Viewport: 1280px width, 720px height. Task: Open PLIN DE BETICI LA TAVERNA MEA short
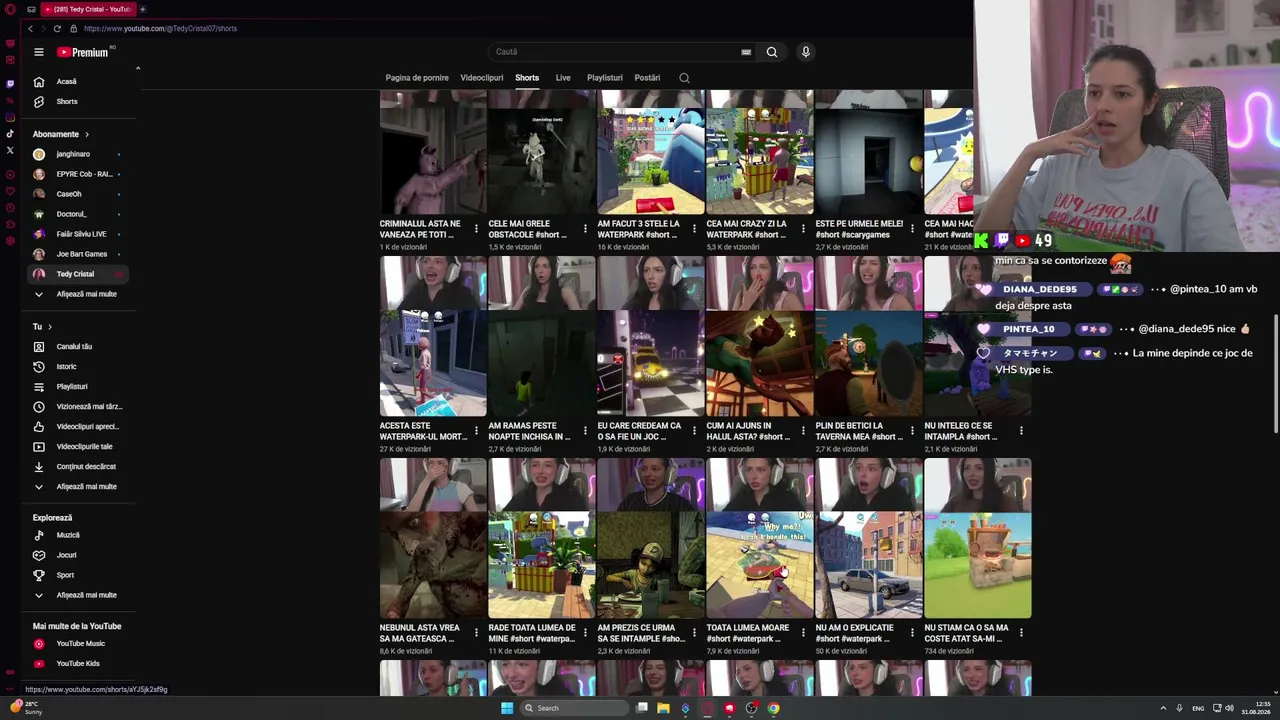pos(869,336)
